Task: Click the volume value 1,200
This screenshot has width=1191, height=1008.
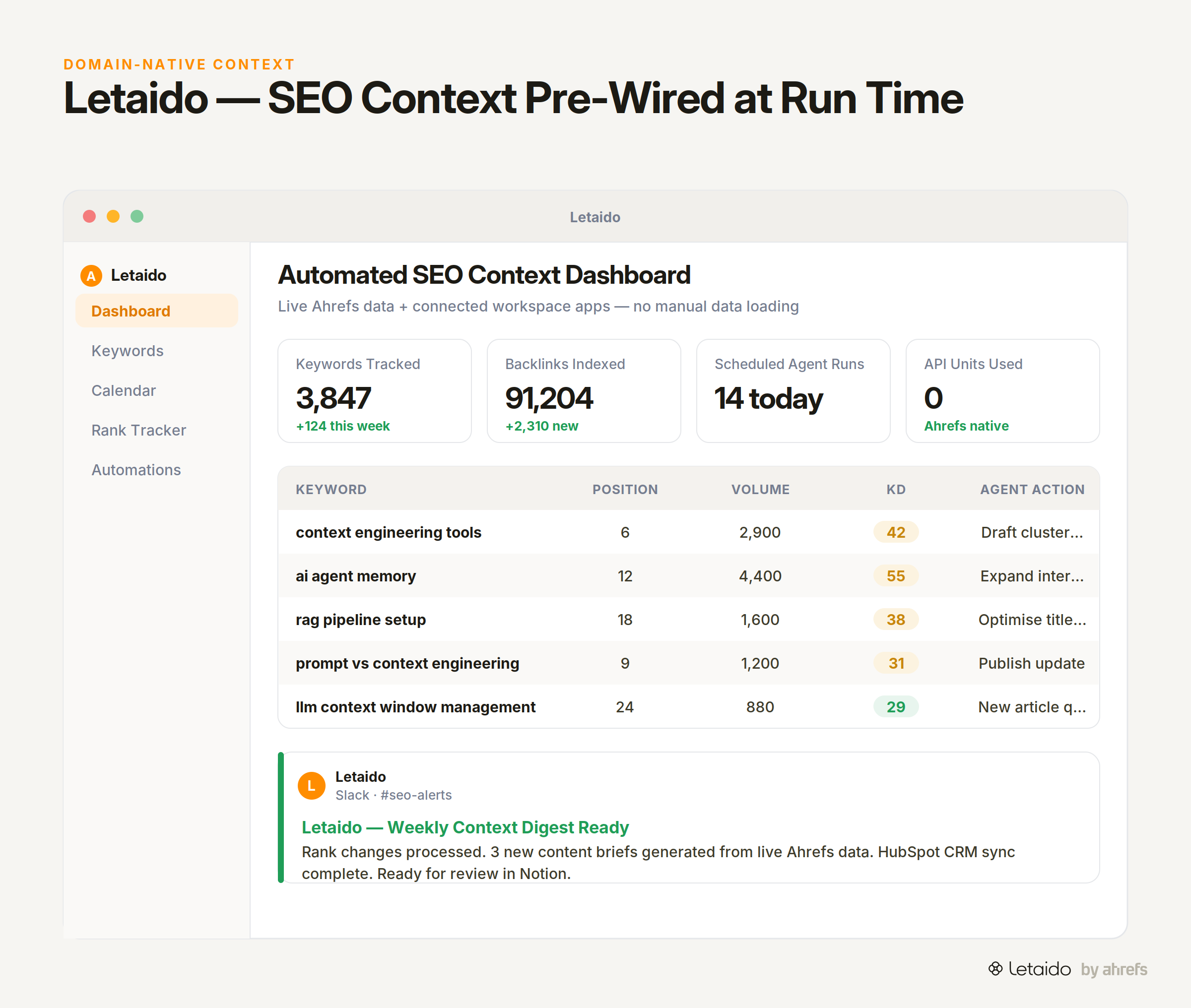Action: pos(760,663)
